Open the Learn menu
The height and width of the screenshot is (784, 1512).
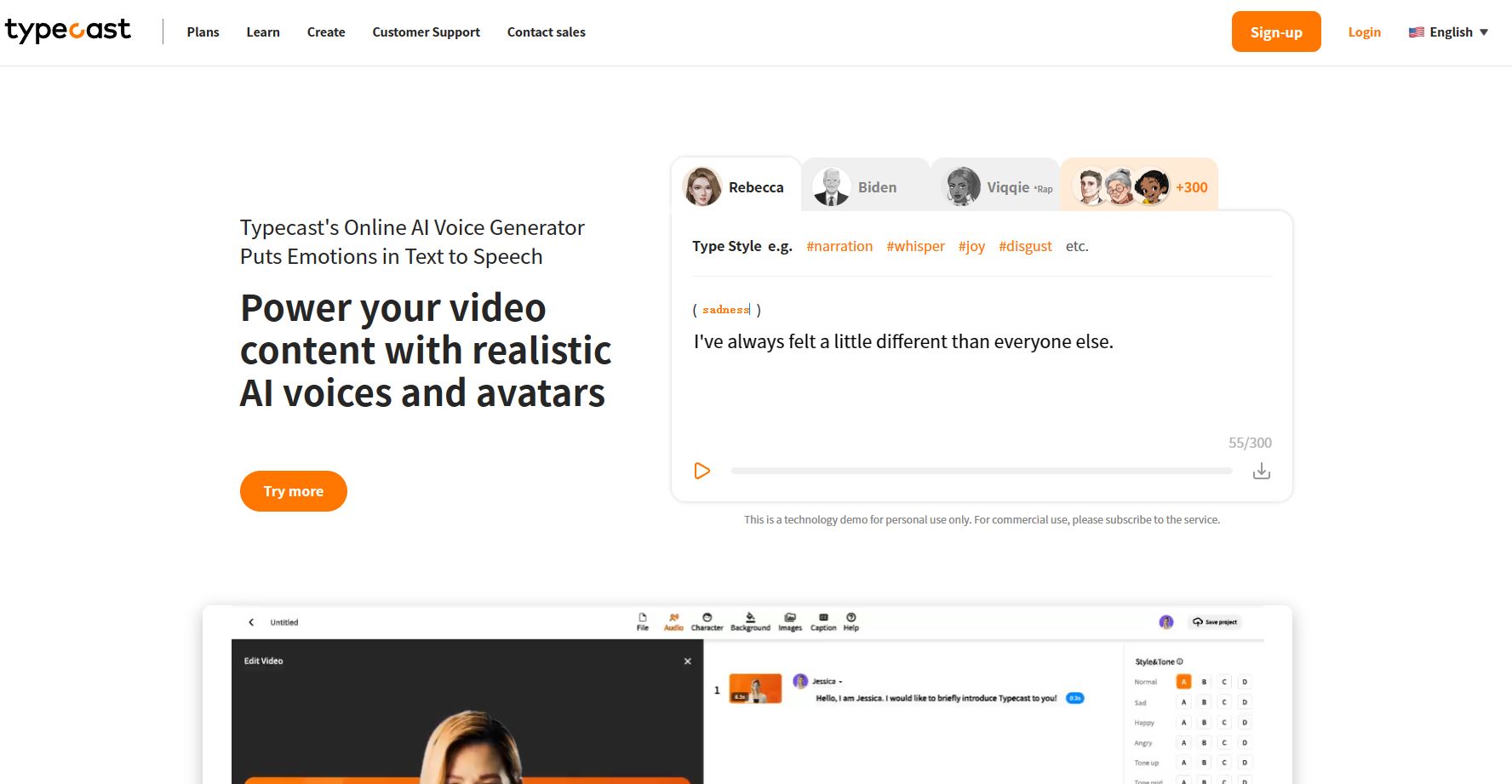coord(263,32)
